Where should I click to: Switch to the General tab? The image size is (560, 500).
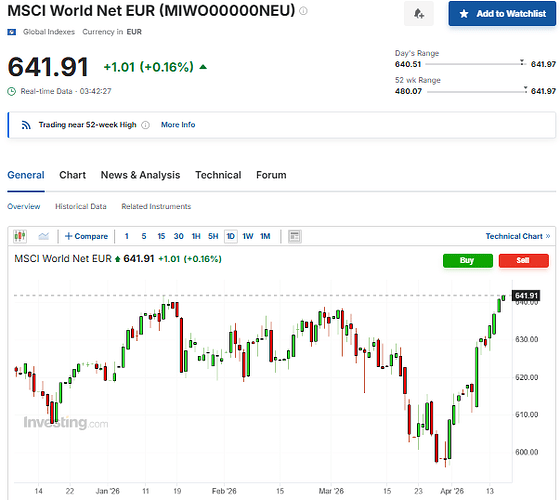coord(26,175)
